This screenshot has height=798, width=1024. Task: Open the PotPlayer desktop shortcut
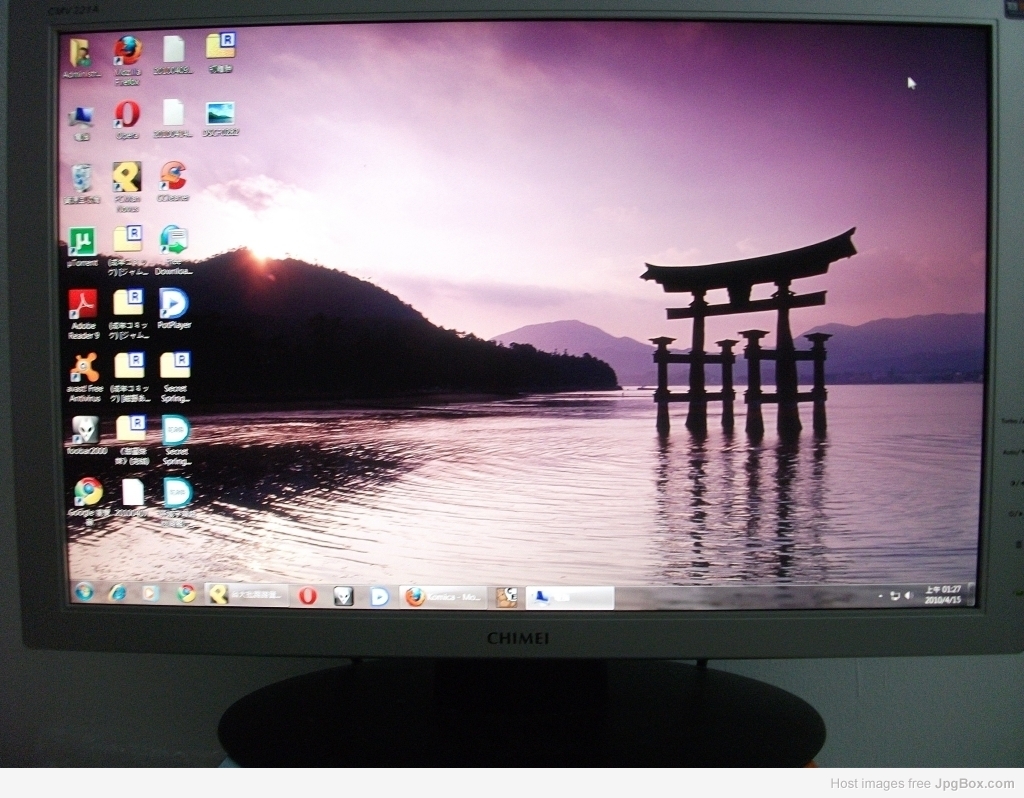(x=174, y=304)
